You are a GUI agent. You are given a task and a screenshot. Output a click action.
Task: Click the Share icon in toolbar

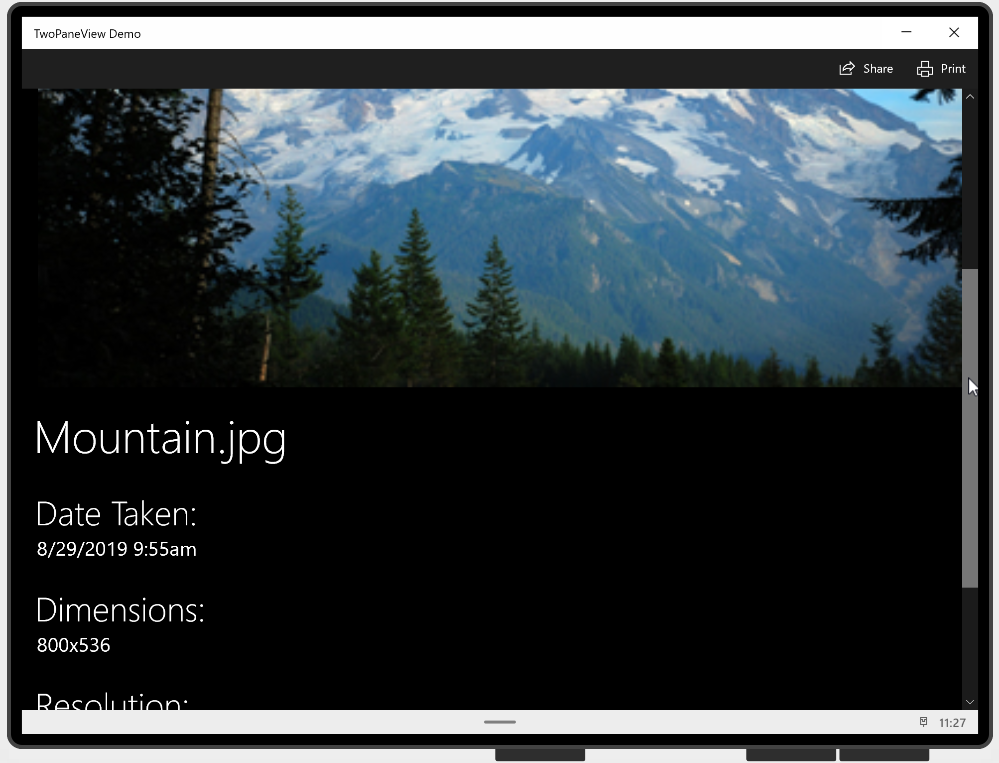pos(847,69)
